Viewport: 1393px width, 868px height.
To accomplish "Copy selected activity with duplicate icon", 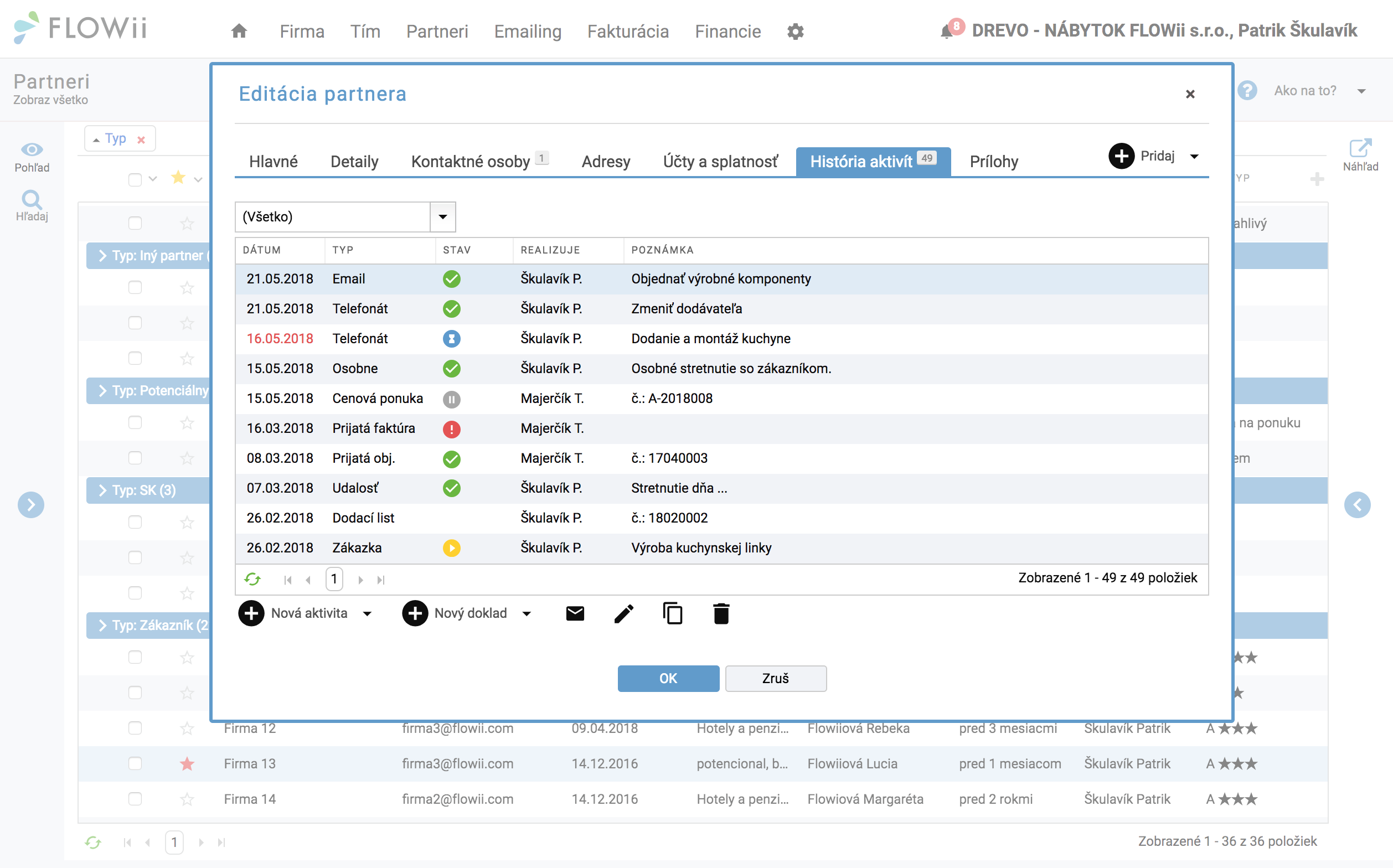I will [x=672, y=613].
